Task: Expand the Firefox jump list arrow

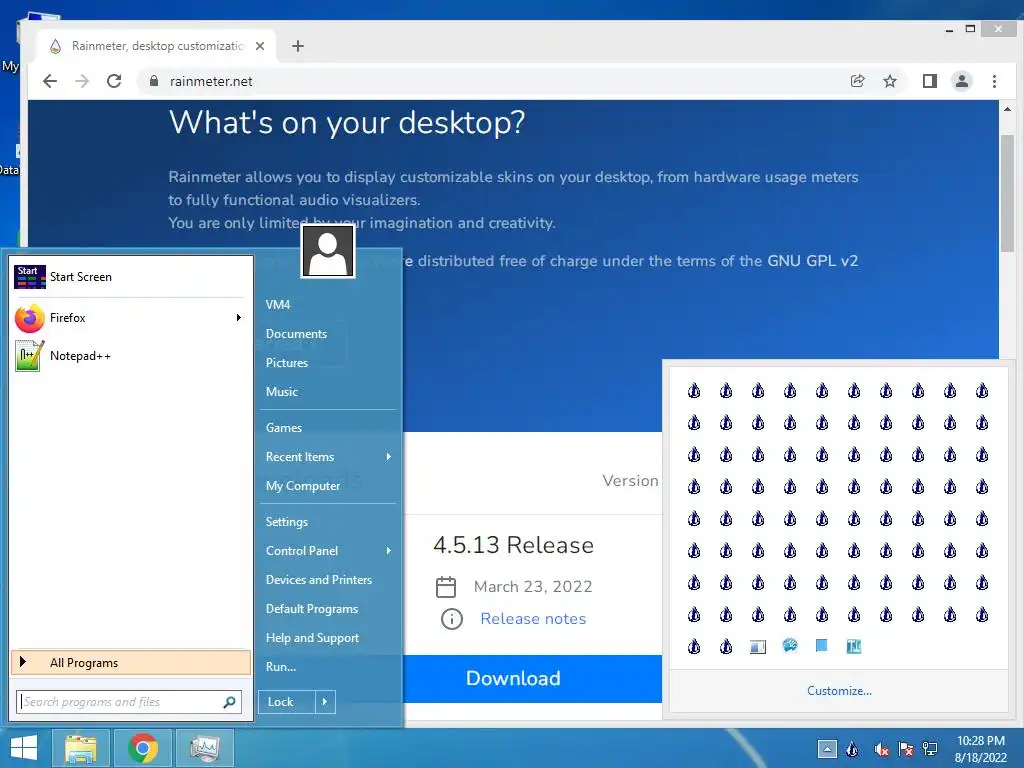Action: [239, 317]
